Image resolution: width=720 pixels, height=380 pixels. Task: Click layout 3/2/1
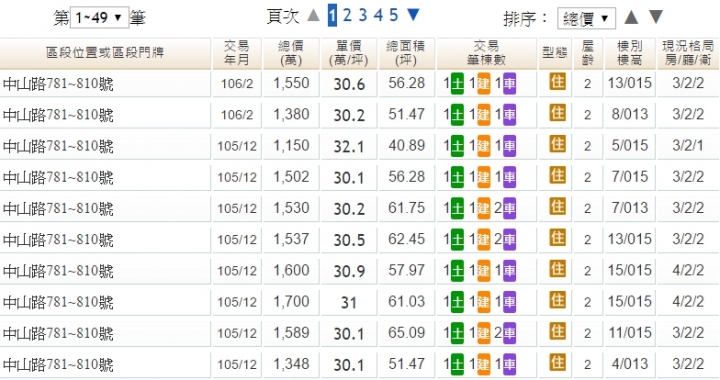tap(688, 145)
